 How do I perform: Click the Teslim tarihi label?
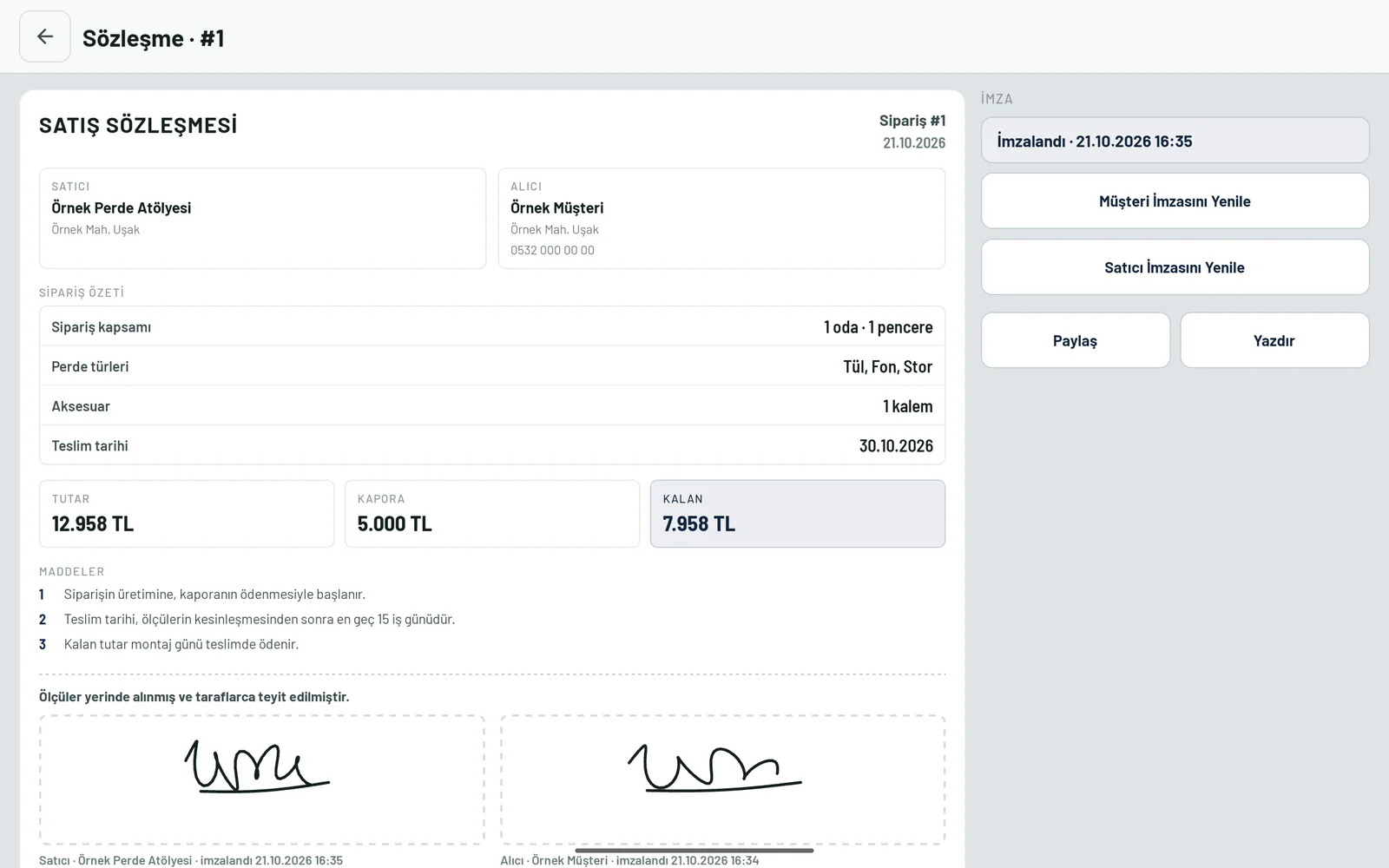point(89,445)
